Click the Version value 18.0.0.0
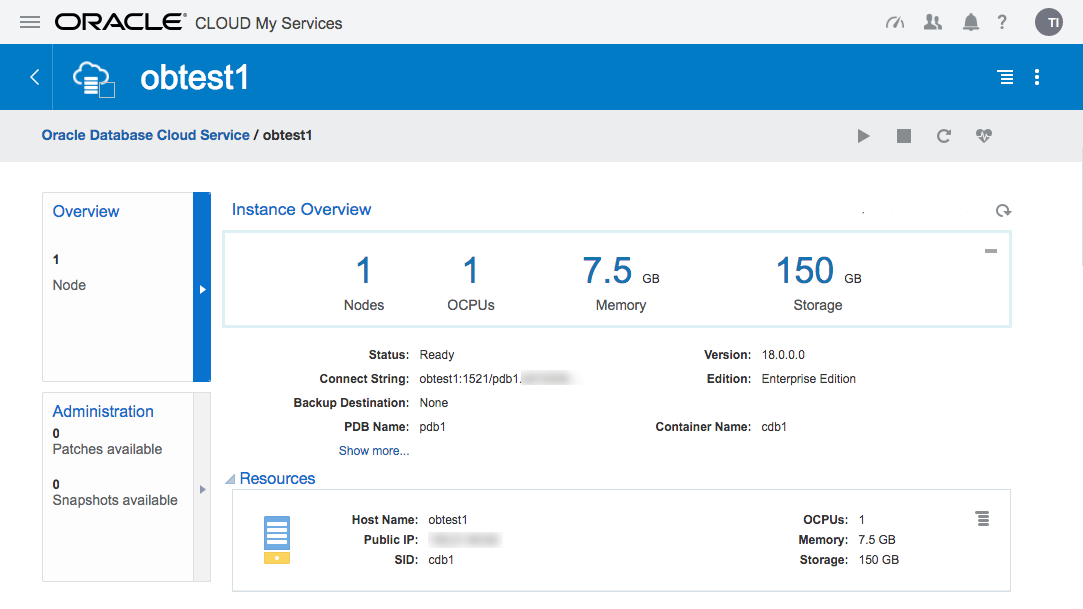1083x609 pixels. tap(783, 355)
